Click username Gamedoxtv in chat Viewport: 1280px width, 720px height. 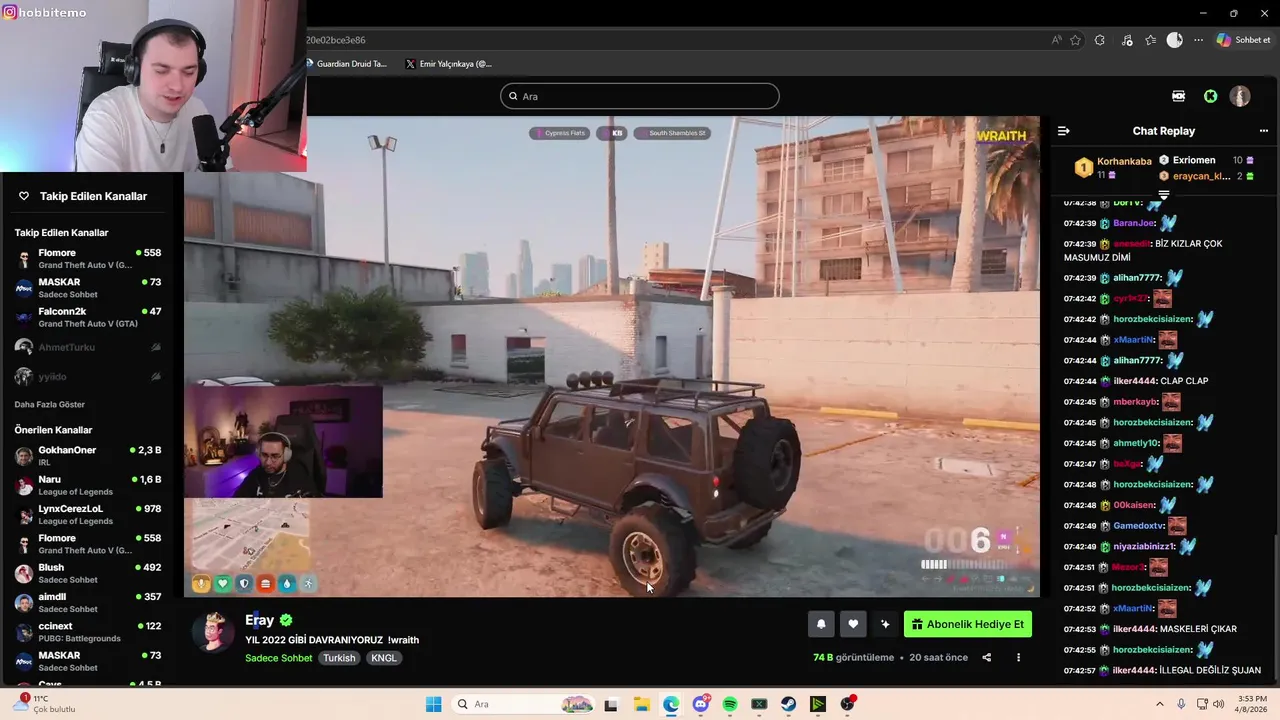tap(1139, 526)
